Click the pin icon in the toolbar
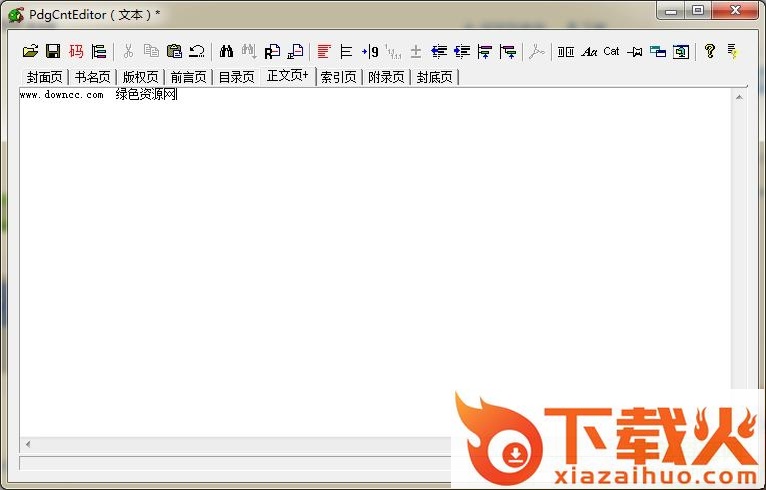Image resolution: width=766 pixels, height=490 pixels. 635,51
